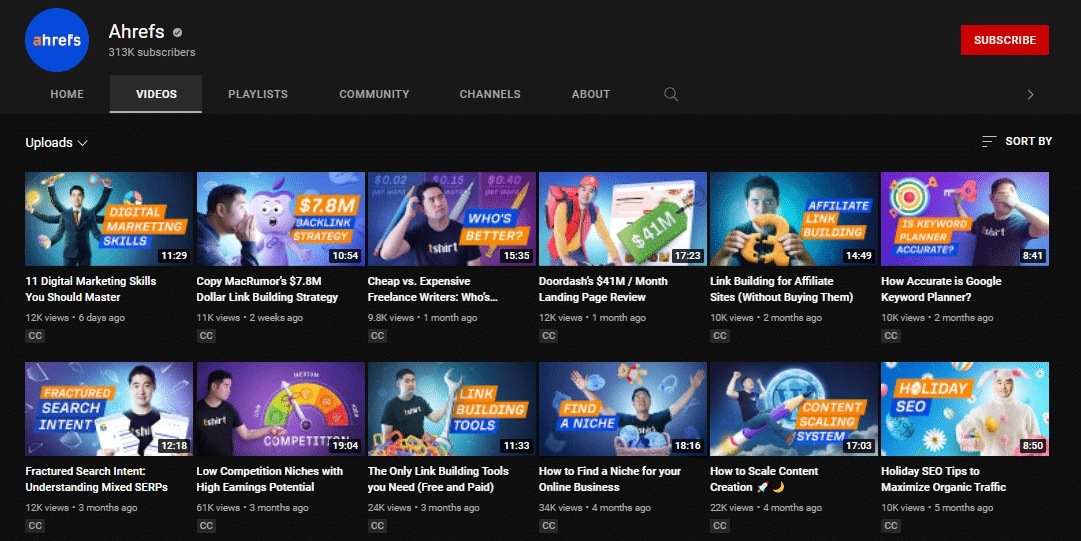Click CC badge under How to Find a Niche
Image resolution: width=1081 pixels, height=541 pixels.
click(549, 526)
